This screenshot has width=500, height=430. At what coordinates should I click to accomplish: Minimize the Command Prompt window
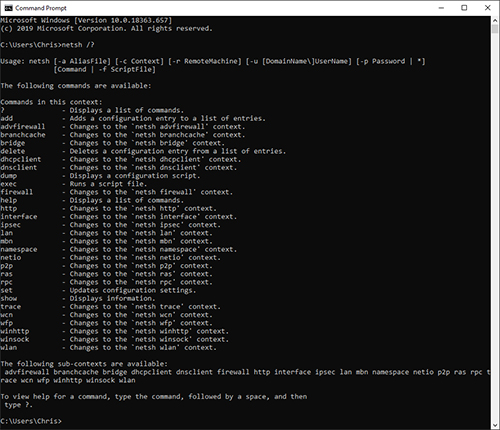tap(441, 8)
